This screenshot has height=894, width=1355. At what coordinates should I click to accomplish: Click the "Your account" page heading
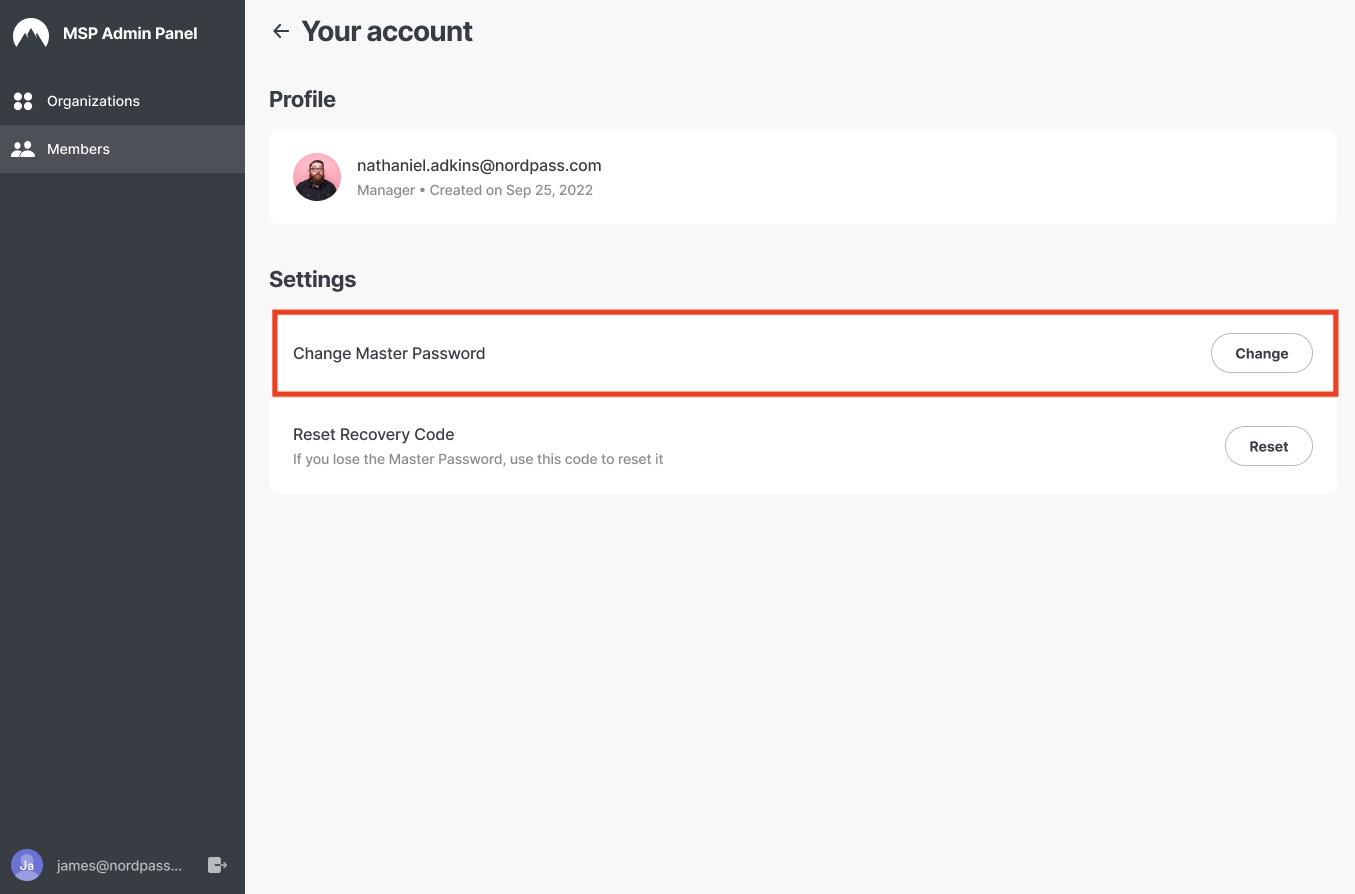tap(387, 31)
